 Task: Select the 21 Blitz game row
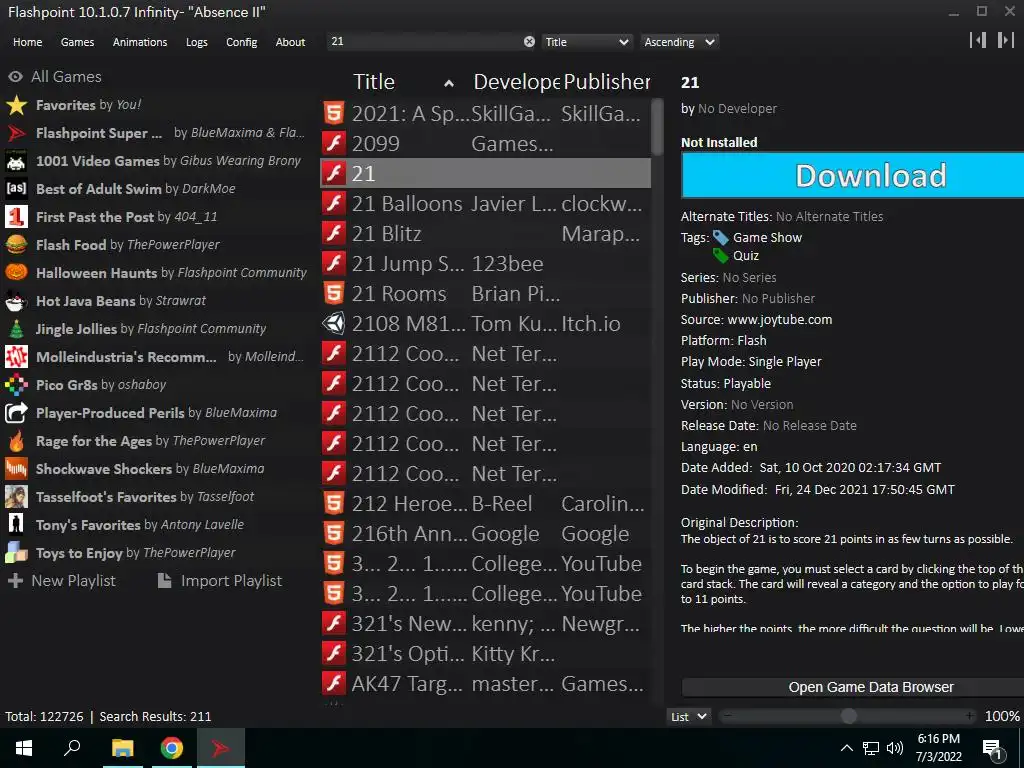(485, 234)
